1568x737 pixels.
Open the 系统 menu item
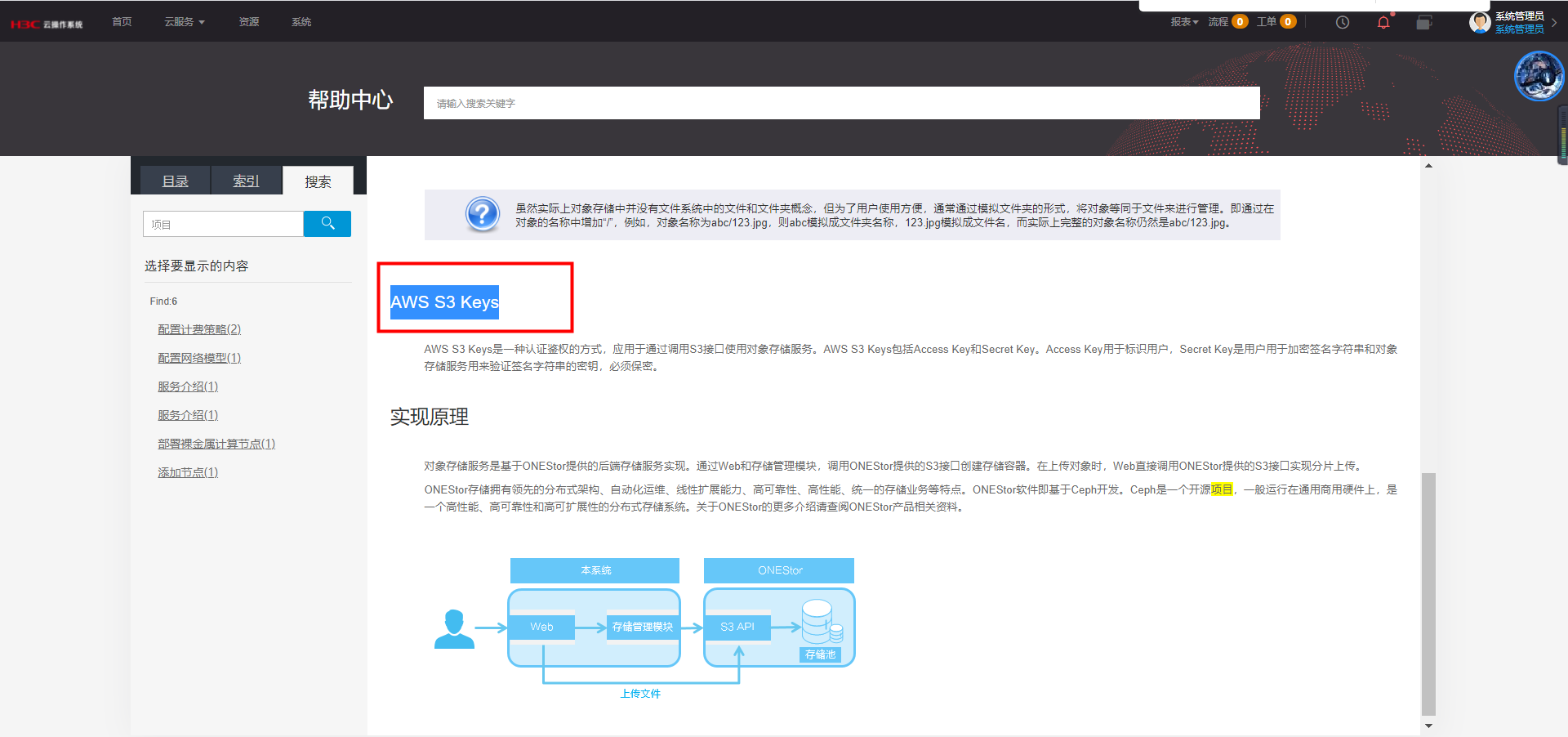tap(301, 22)
